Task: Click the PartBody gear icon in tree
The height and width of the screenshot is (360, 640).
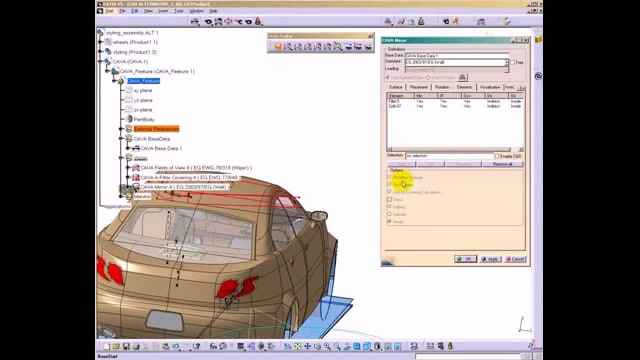Action: tap(129, 119)
